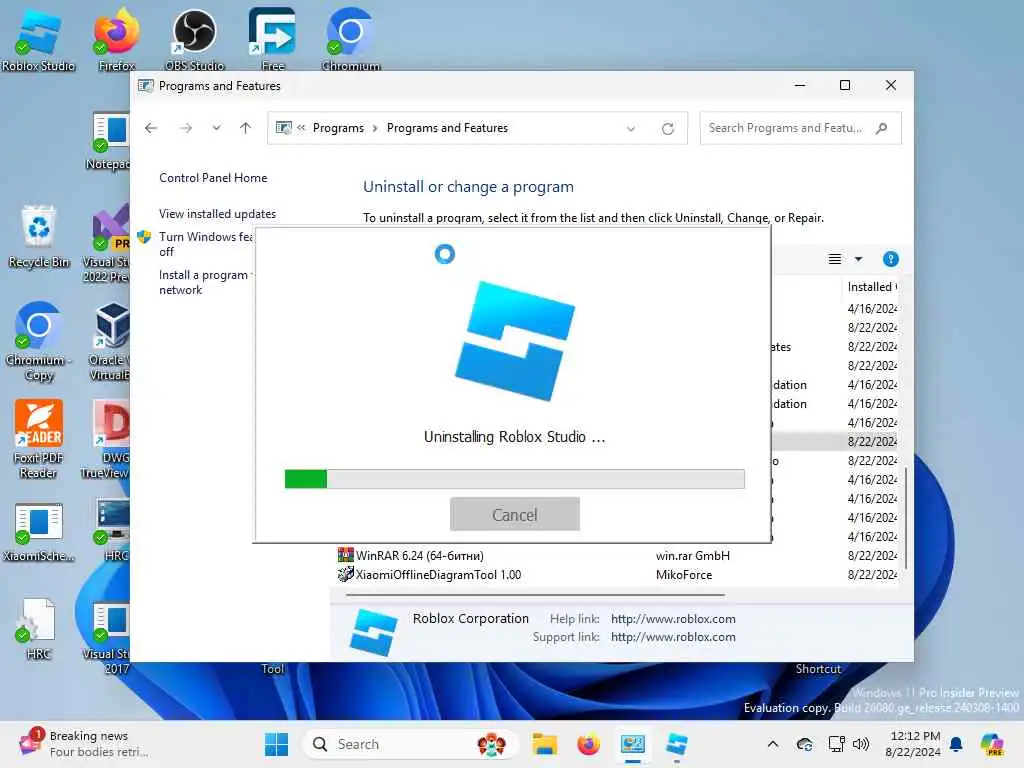
Task: Click Programs and Features breadcrumb
Action: click(x=447, y=128)
